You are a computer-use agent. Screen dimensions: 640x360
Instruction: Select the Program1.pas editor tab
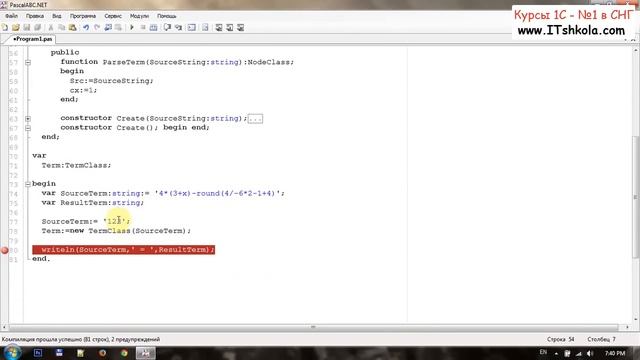point(32,39)
